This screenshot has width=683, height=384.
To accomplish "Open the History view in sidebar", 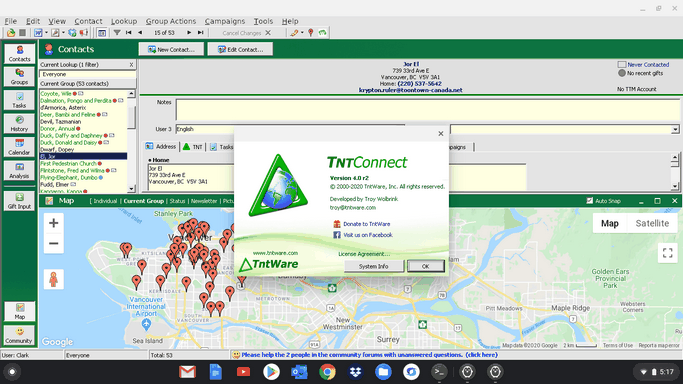I will click(20, 123).
